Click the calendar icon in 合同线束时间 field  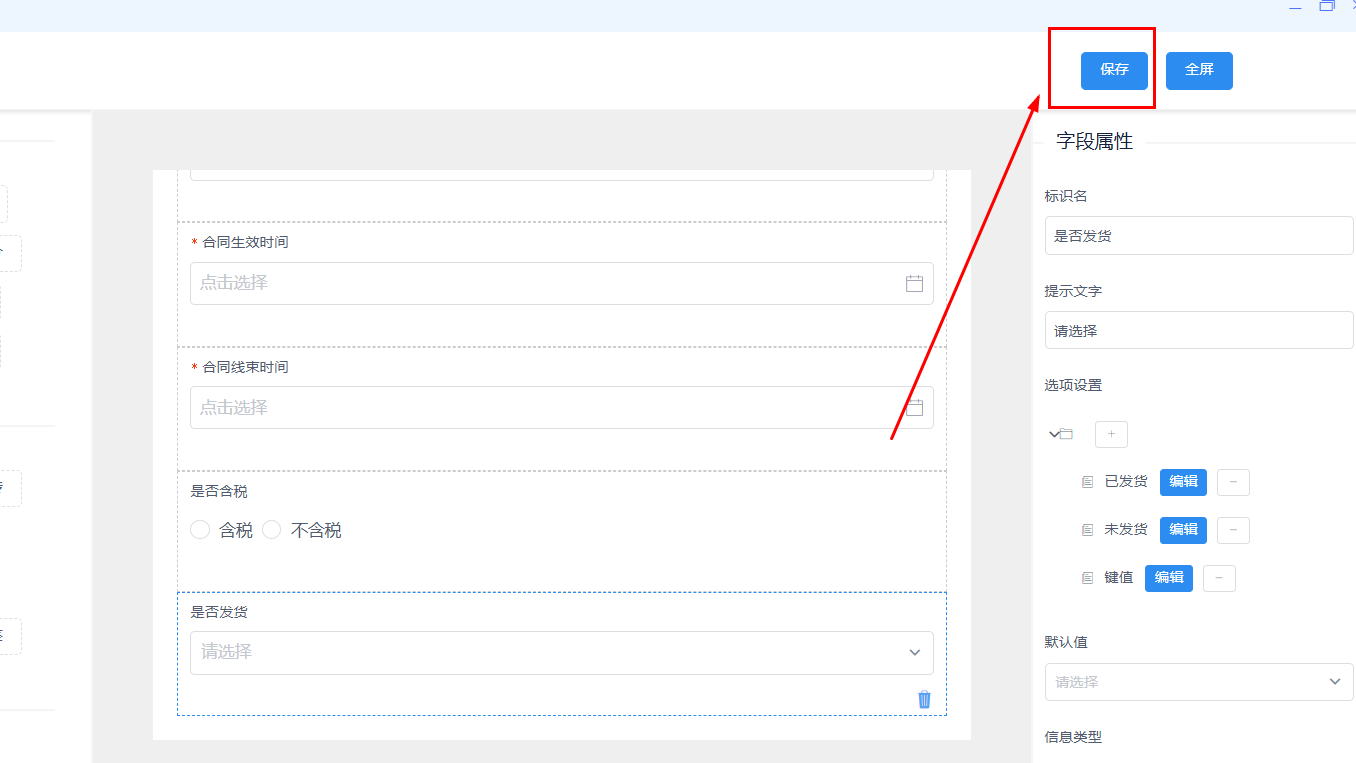click(914, 407)
